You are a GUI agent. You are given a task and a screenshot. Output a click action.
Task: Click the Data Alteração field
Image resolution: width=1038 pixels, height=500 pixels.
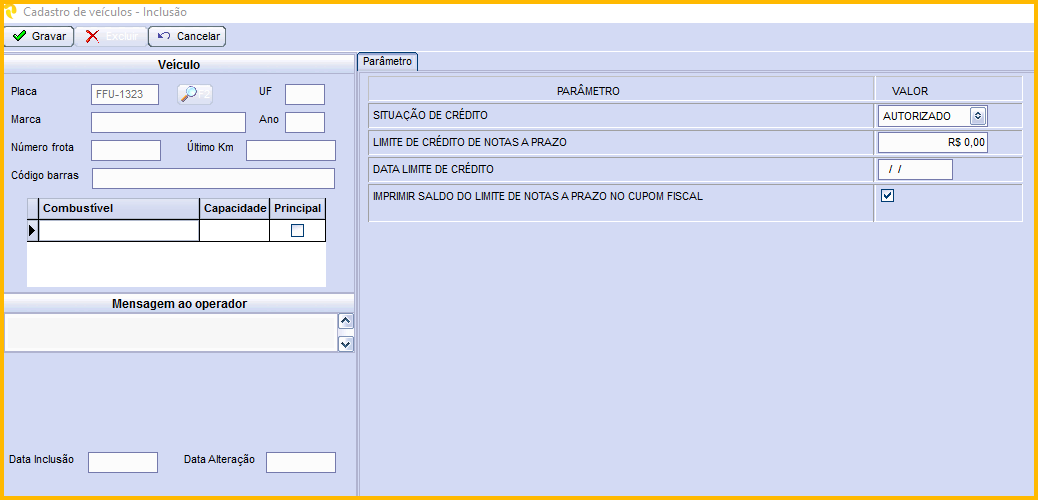pos(301,462)
